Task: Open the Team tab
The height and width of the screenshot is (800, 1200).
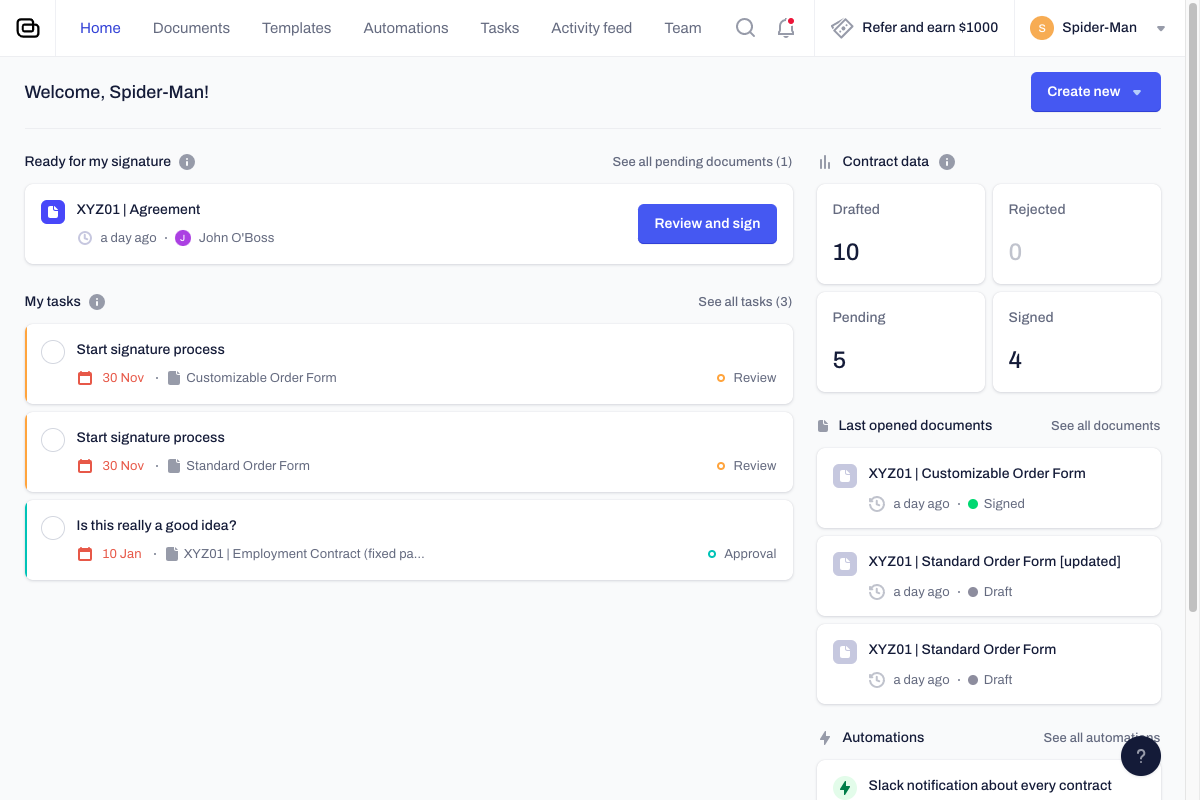Action: point(683,28)
